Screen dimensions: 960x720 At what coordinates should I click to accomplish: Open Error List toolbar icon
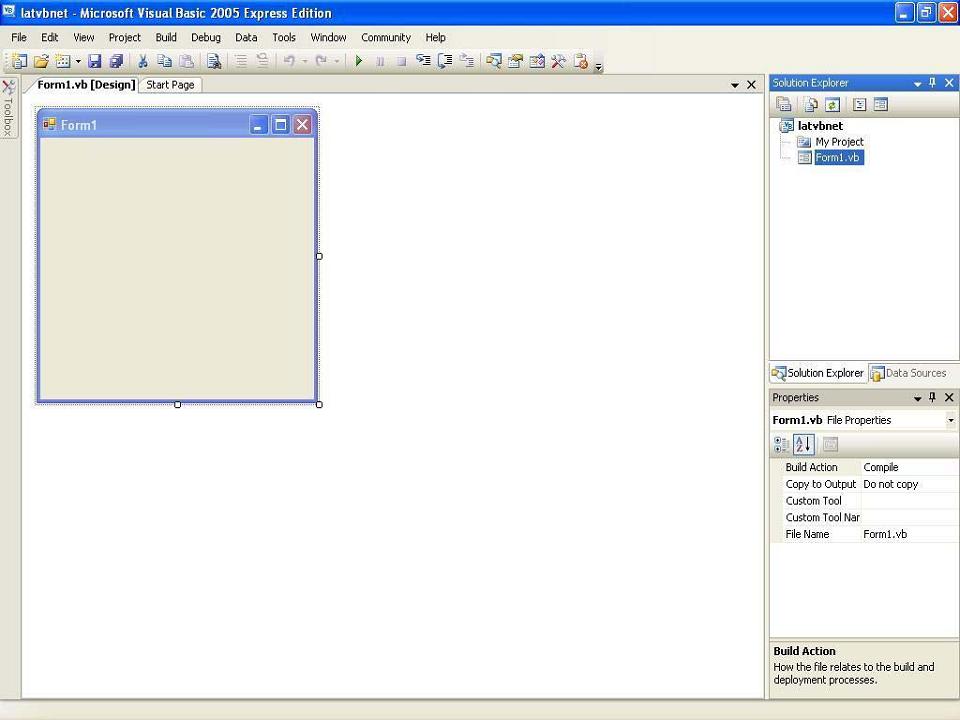(x=580, y=61)
